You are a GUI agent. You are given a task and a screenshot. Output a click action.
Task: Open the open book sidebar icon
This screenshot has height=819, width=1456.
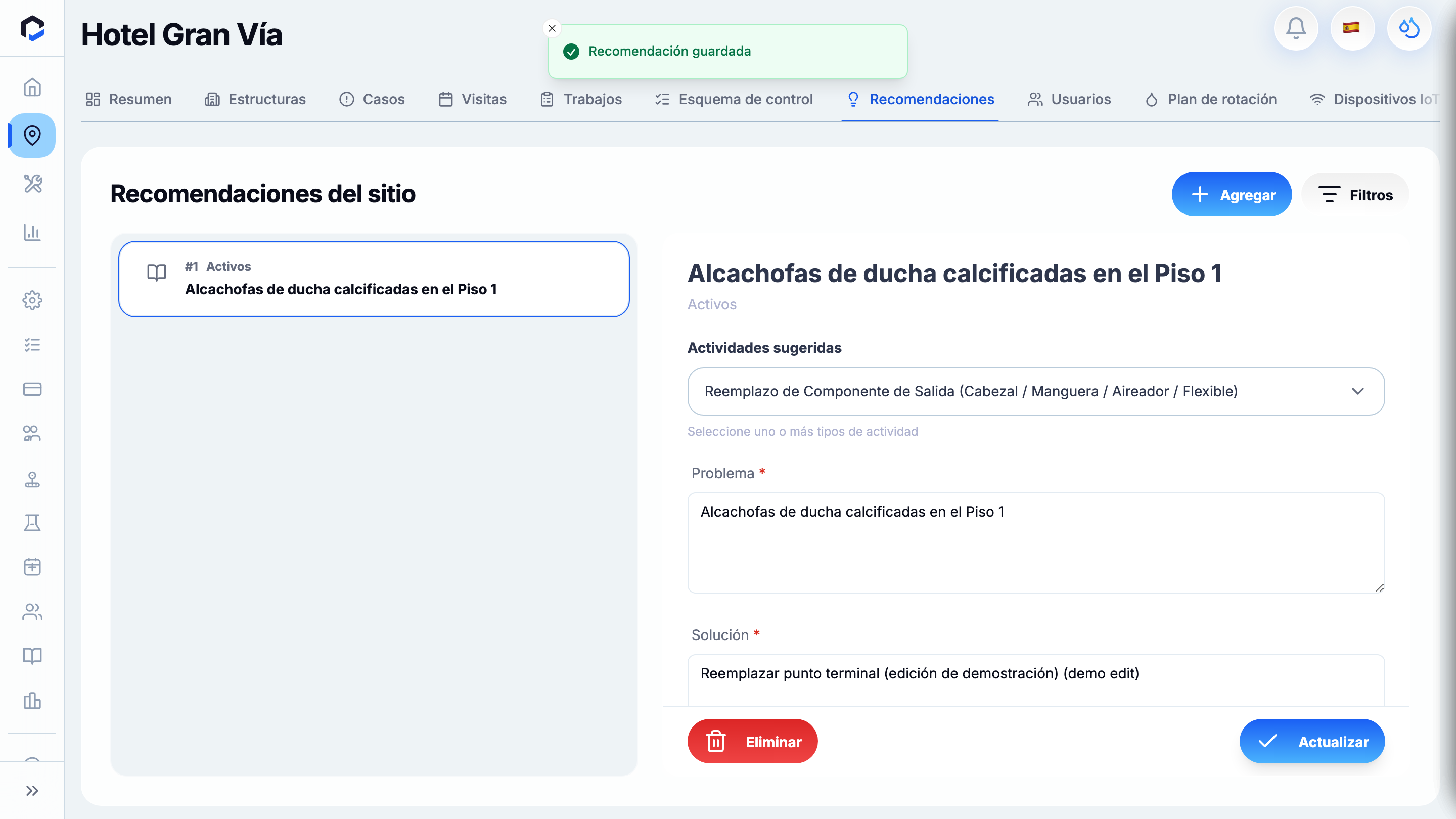click(x=32, y=656)
